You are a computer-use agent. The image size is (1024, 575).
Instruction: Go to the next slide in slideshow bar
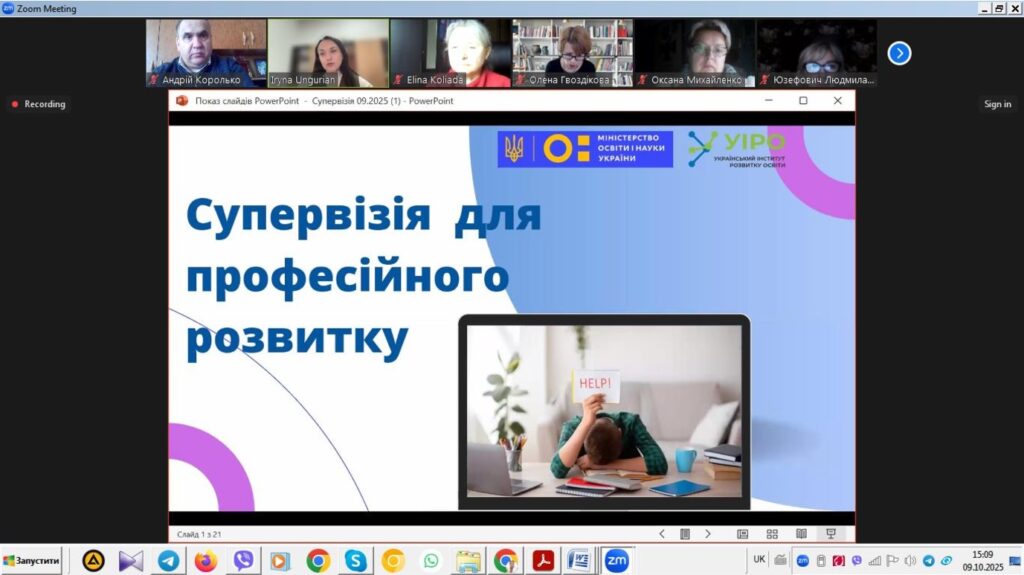(708, 534)
